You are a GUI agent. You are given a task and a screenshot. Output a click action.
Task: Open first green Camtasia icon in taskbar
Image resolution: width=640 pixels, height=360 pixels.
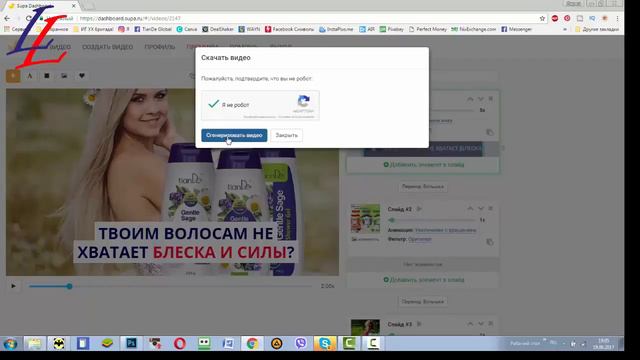(x=349, y=343)
